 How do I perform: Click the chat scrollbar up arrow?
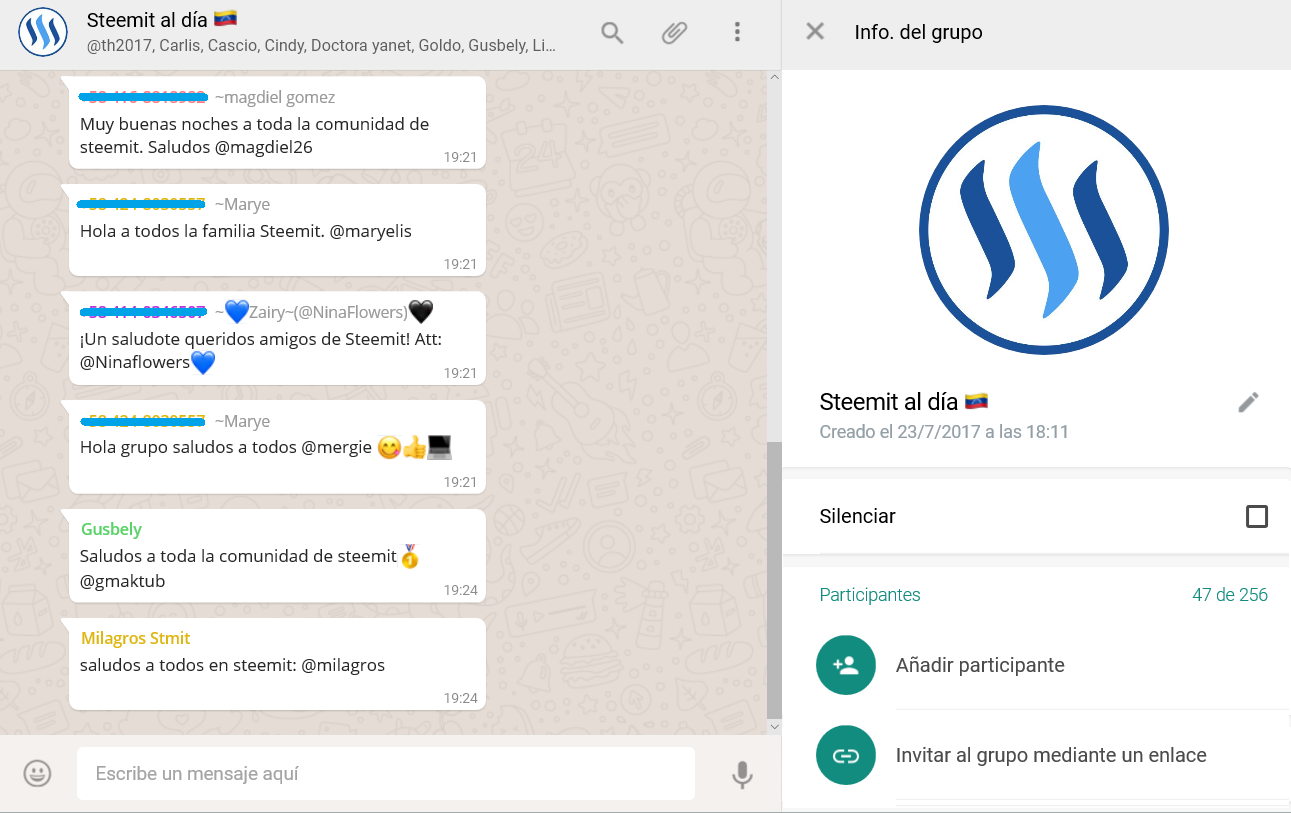click(x=774, y=78)
